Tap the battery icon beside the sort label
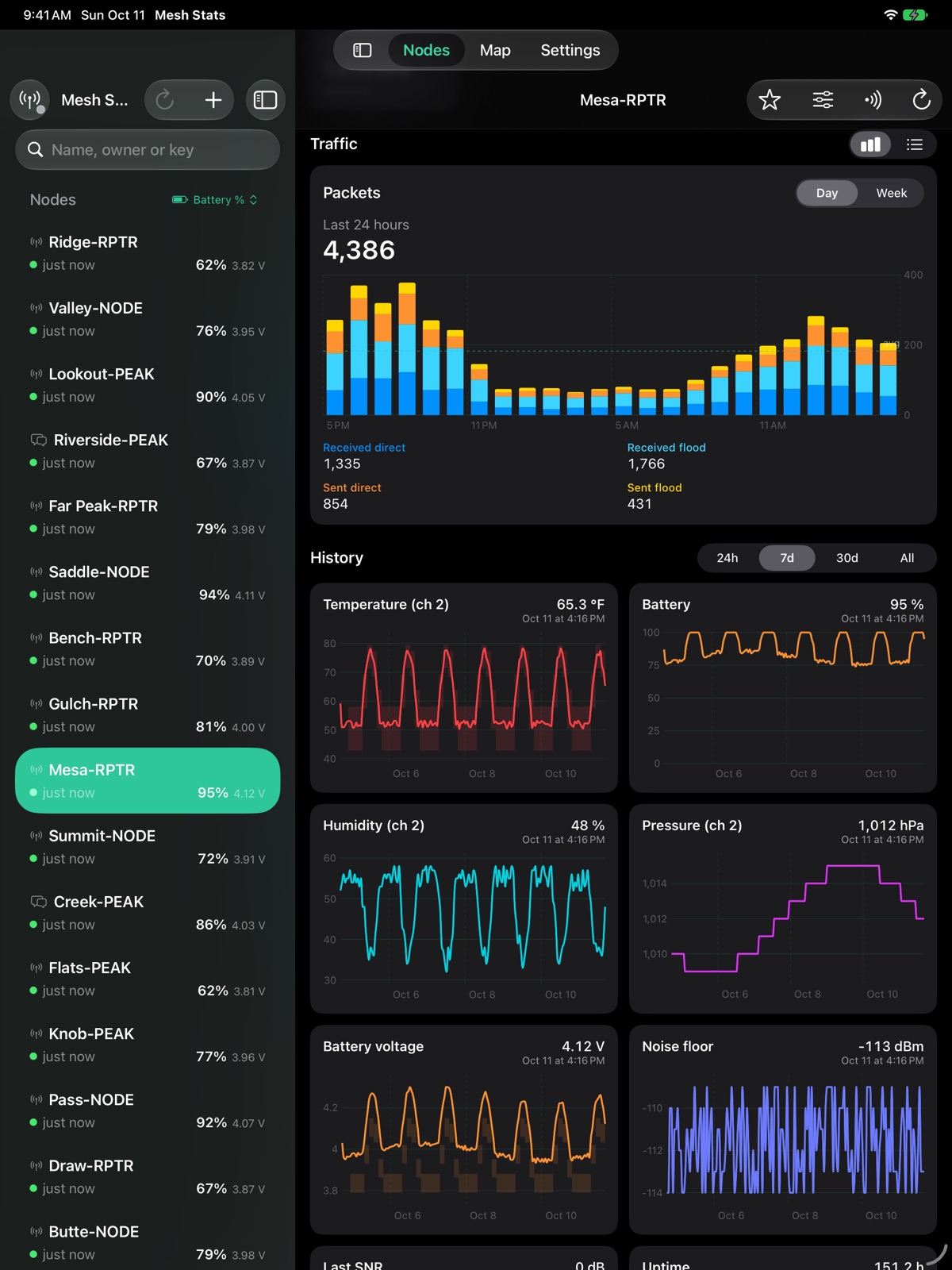 tap(180, 200)
